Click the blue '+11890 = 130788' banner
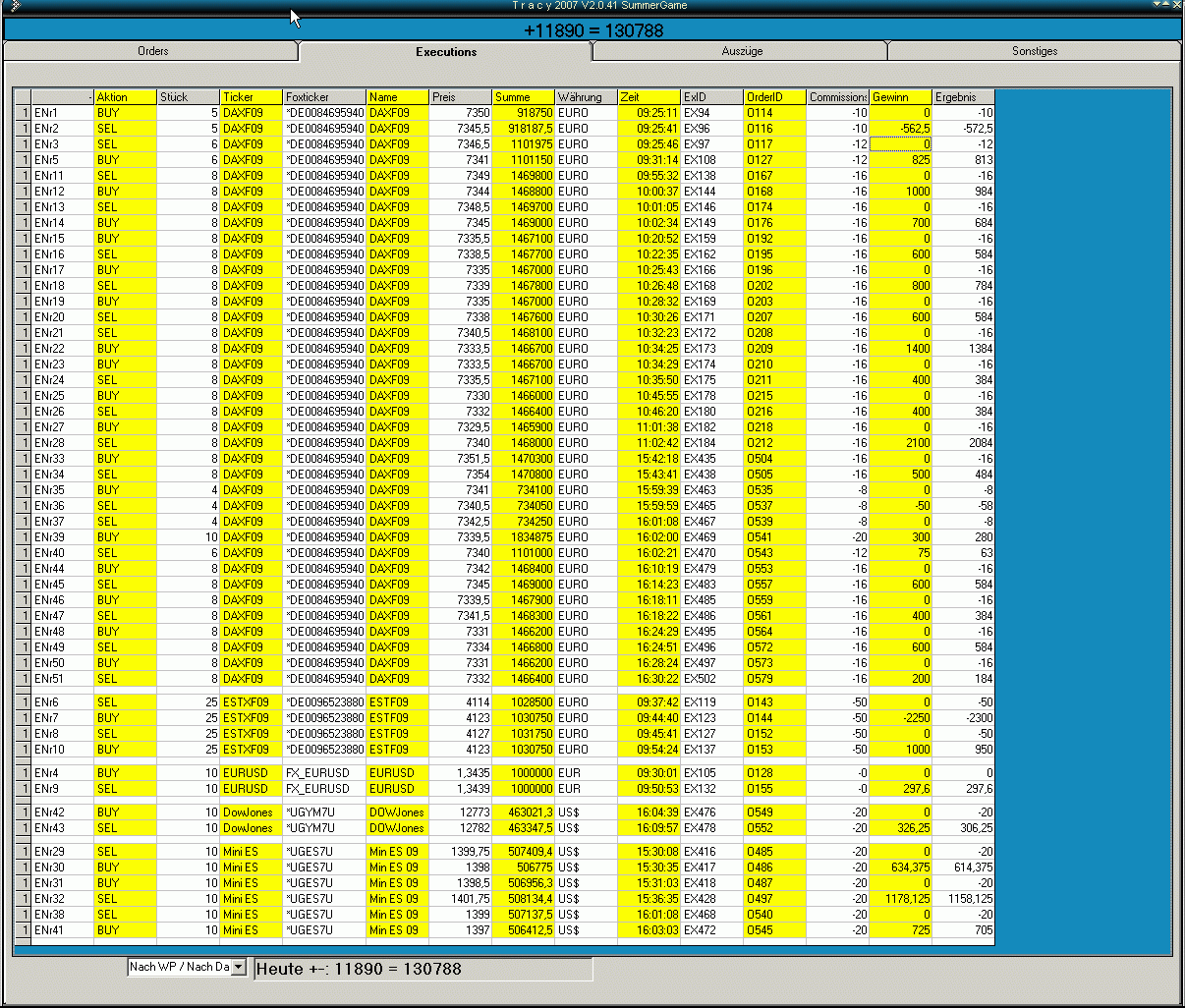Image resolution: width=1185 pixels, height=1008 pixels. [592, 30]
